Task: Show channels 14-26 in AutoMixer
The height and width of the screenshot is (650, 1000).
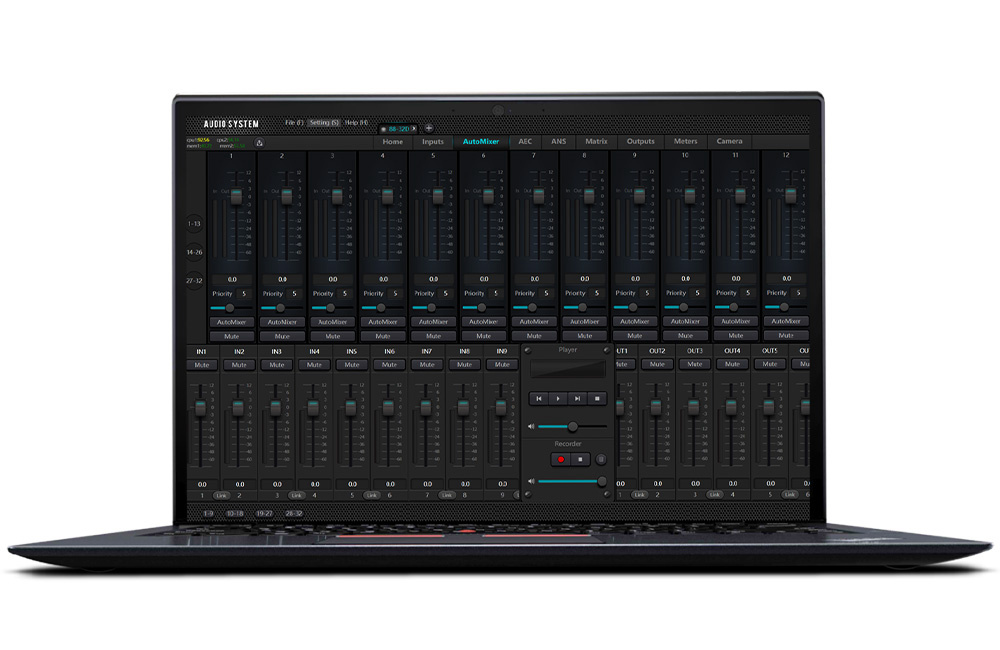Action: (194, 252)
